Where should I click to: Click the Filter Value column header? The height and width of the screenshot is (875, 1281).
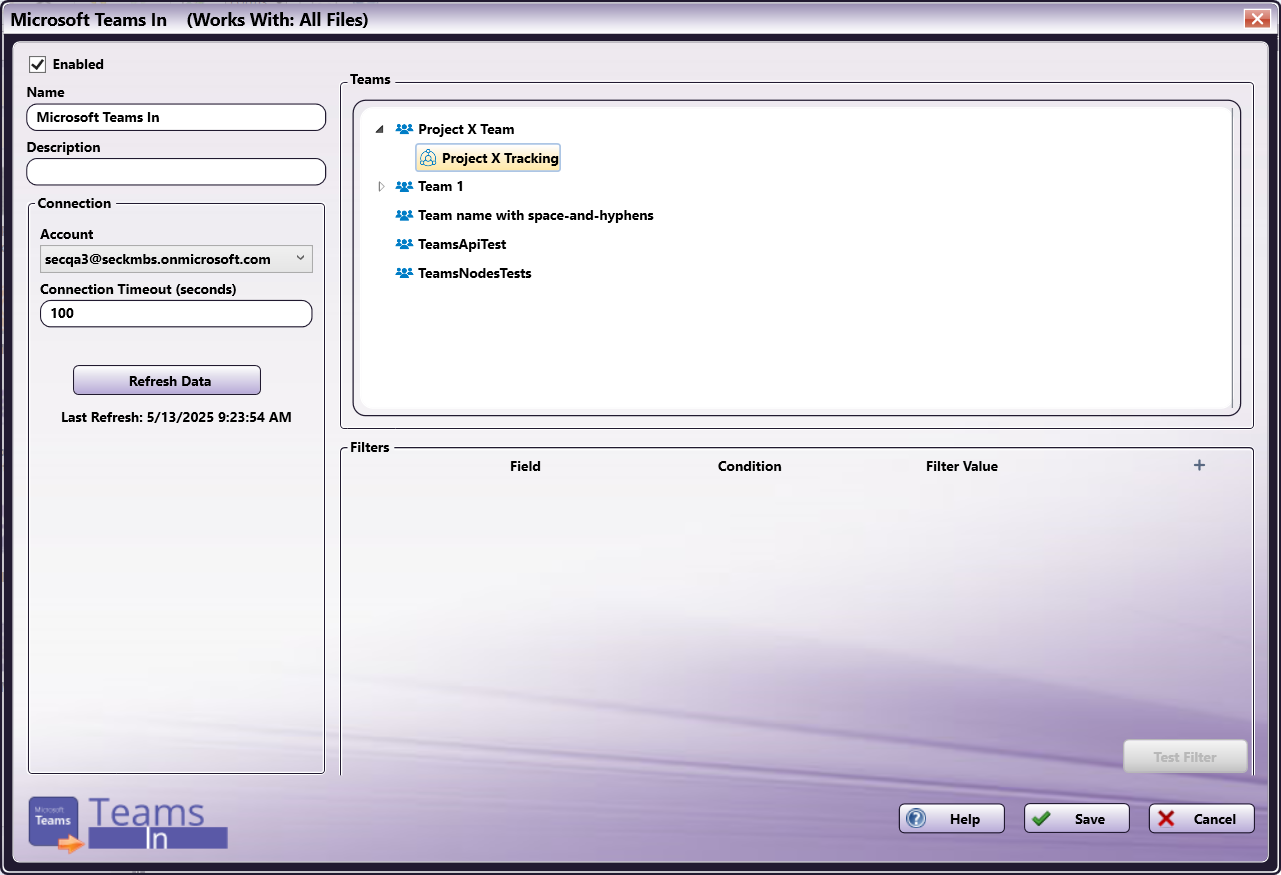[962, 466]
